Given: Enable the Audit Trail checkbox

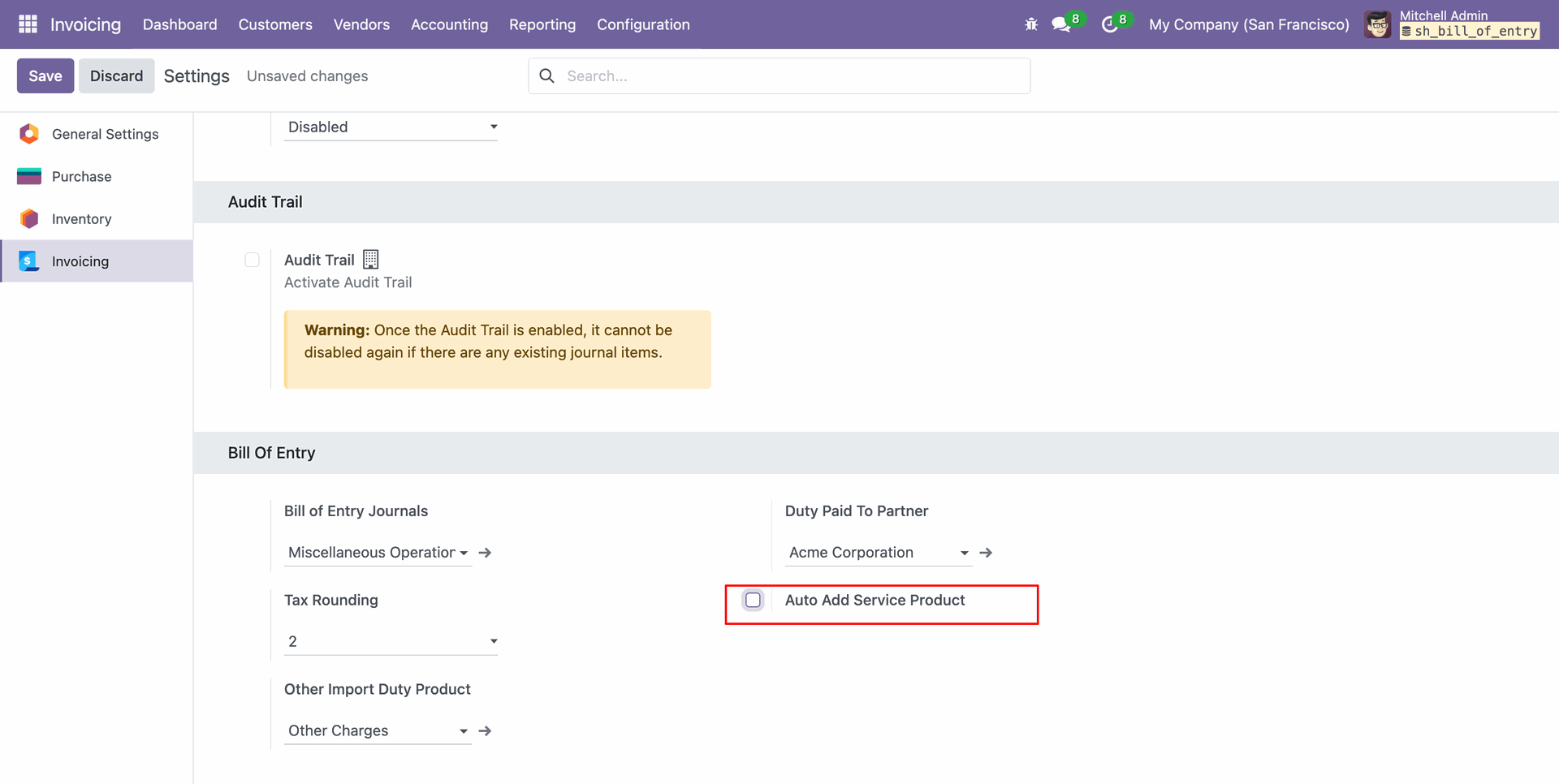Looking at the screenshot, I should tap(253, 260).
